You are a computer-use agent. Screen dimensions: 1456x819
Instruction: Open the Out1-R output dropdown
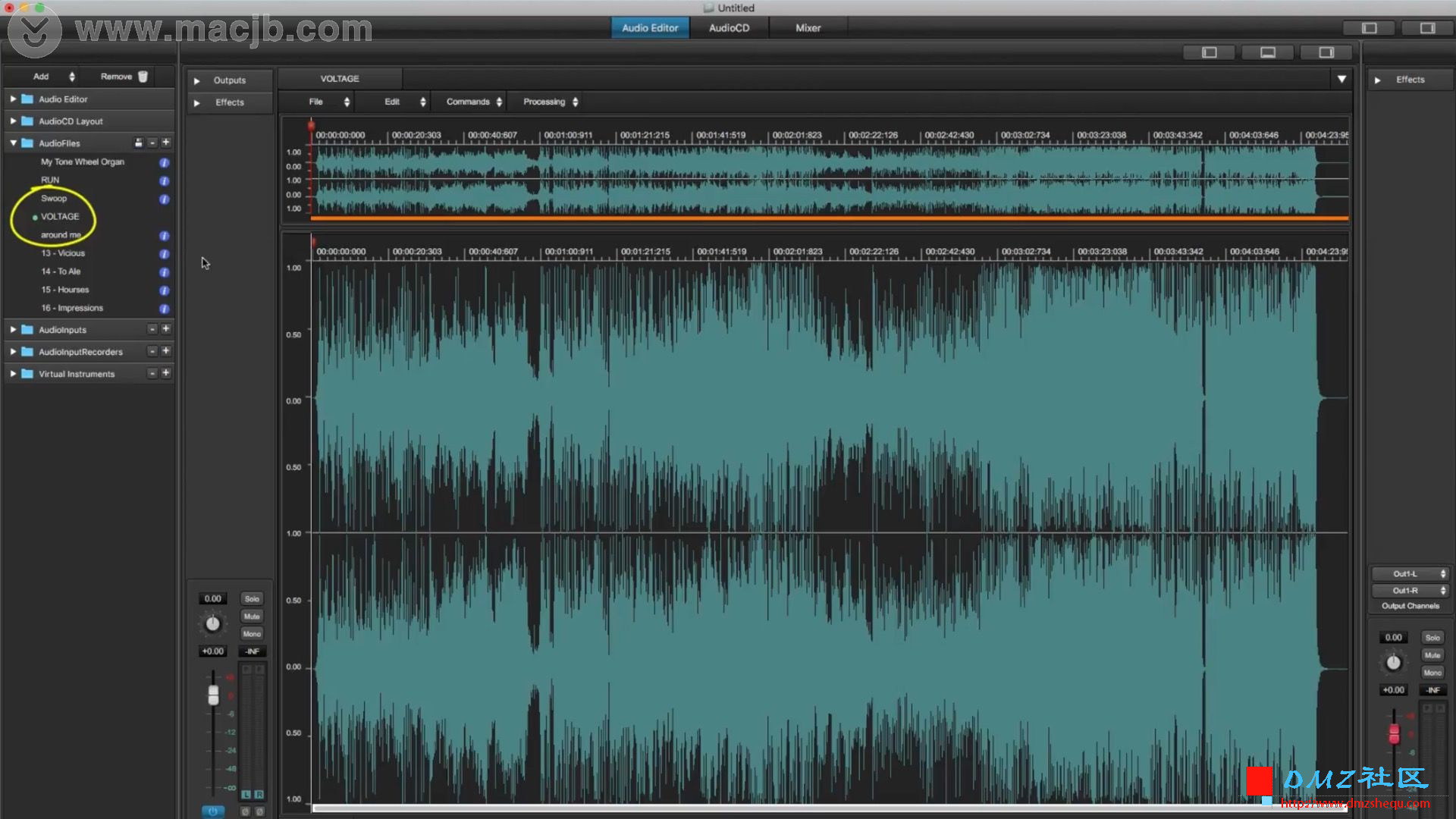(x=1410, y=591)
